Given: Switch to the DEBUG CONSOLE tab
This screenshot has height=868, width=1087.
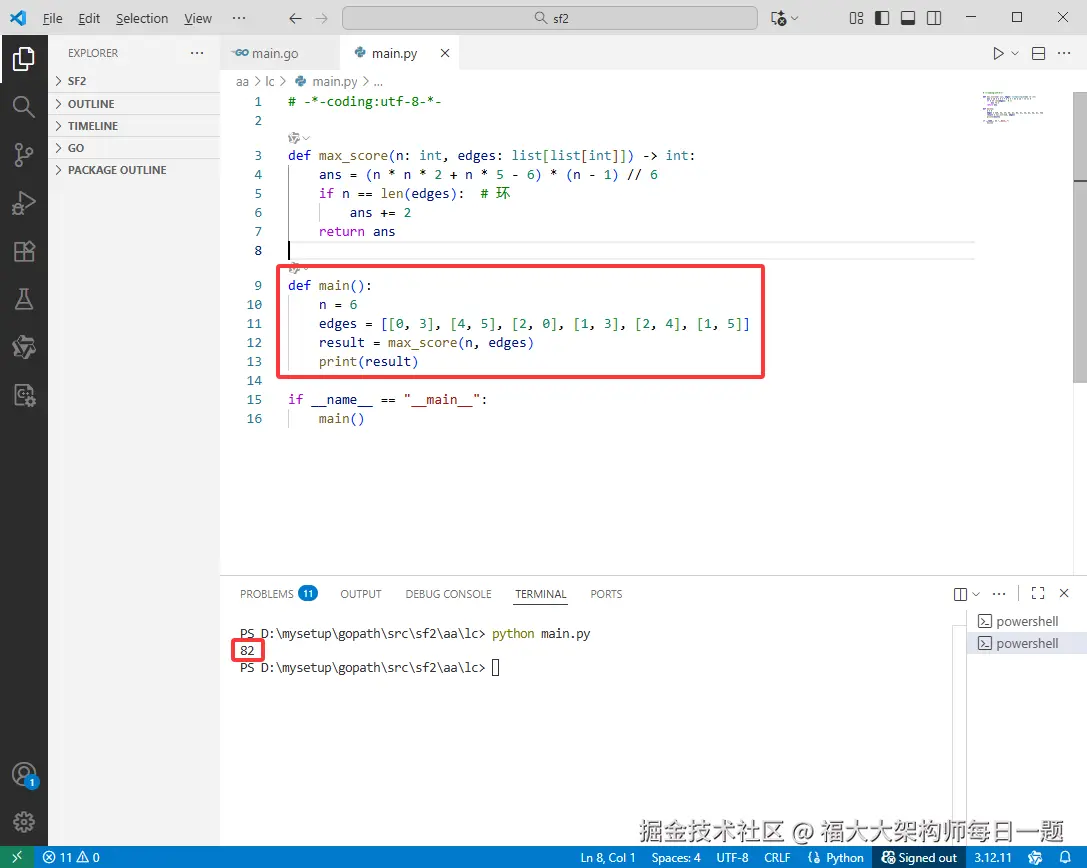Looking at the screenshot, I should click(449, 594).
